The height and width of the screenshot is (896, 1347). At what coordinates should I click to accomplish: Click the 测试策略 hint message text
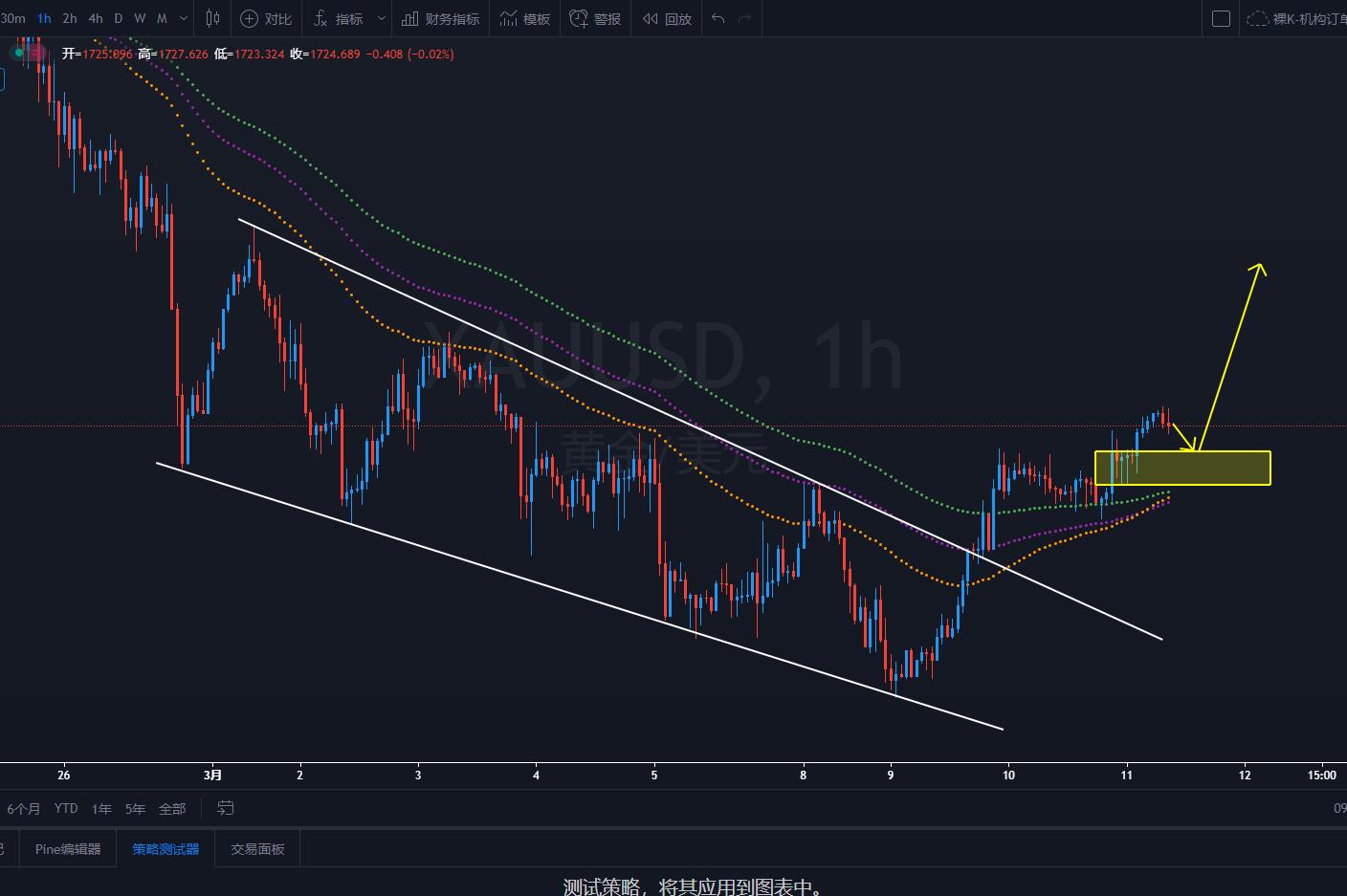pos(694,886)
